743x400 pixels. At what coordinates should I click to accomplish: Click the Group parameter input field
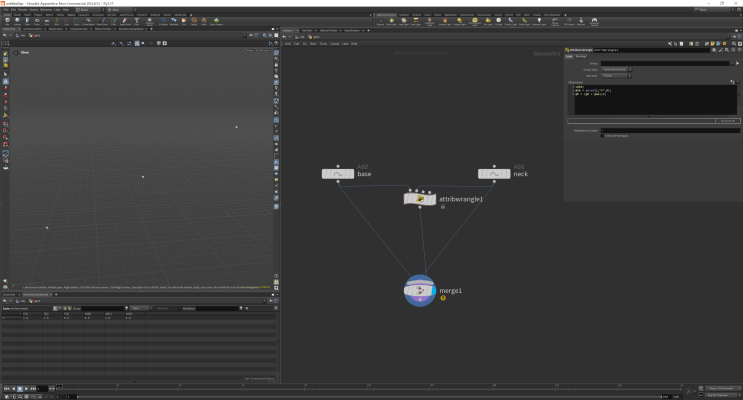point(665,63)
